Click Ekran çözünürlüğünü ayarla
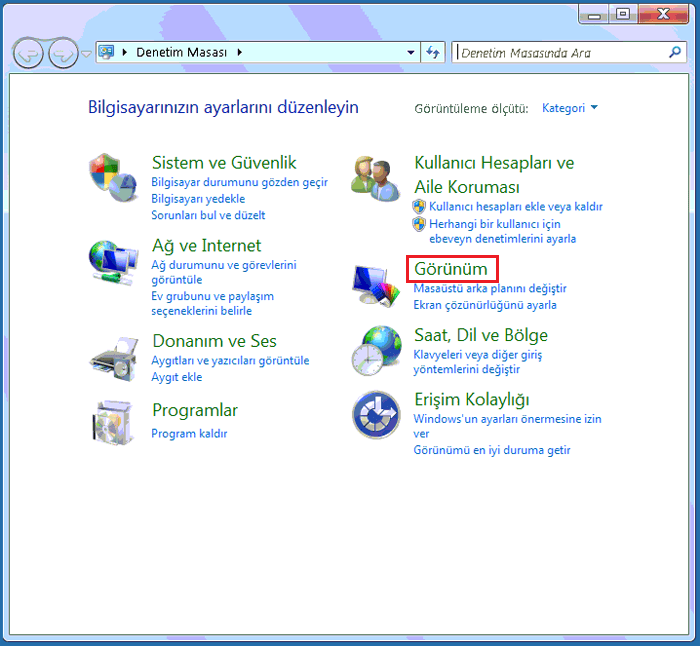Image resolution: width=700 pixels, height=646 pixels. click(x=485, y=305)
